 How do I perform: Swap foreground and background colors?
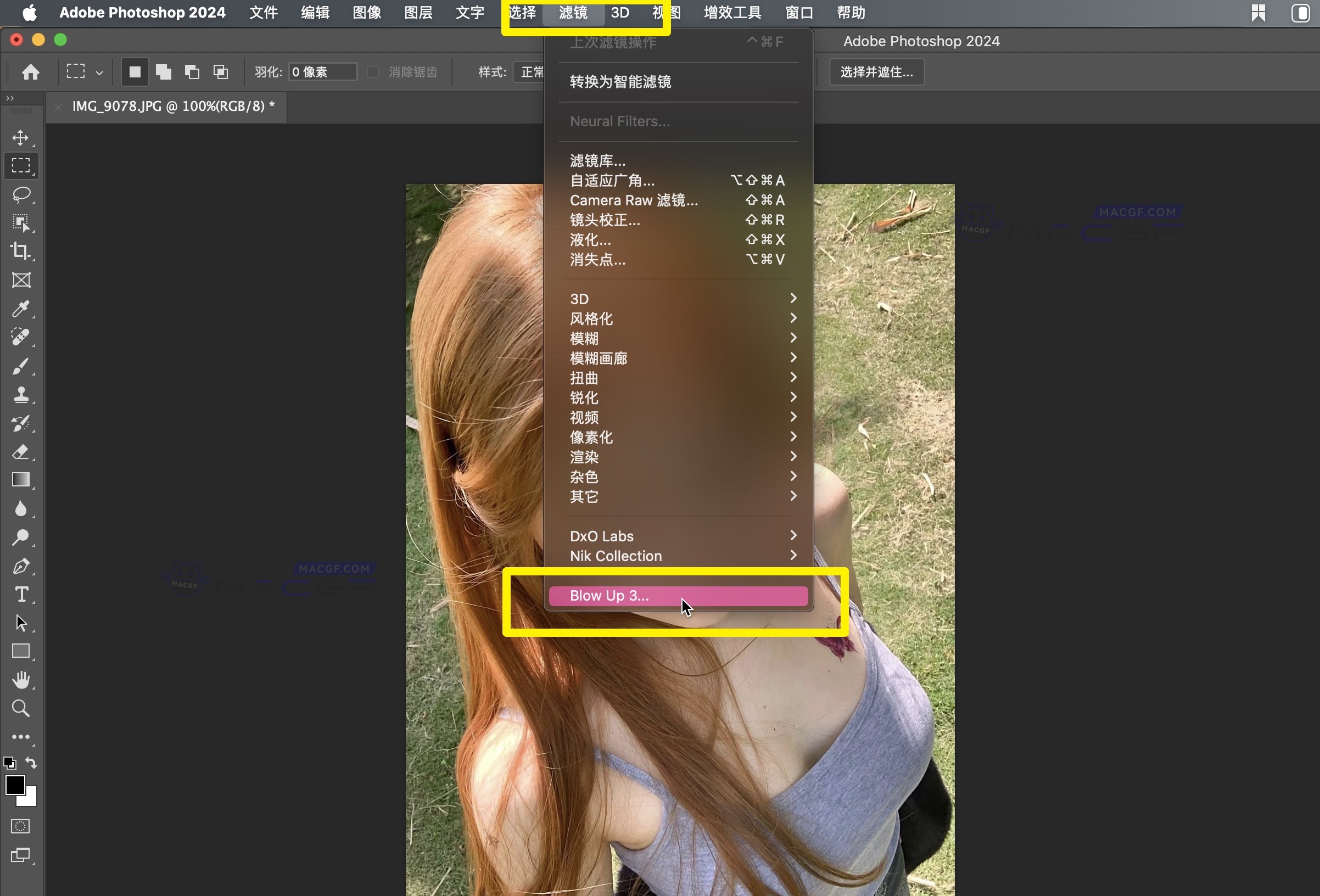(32, 763)
